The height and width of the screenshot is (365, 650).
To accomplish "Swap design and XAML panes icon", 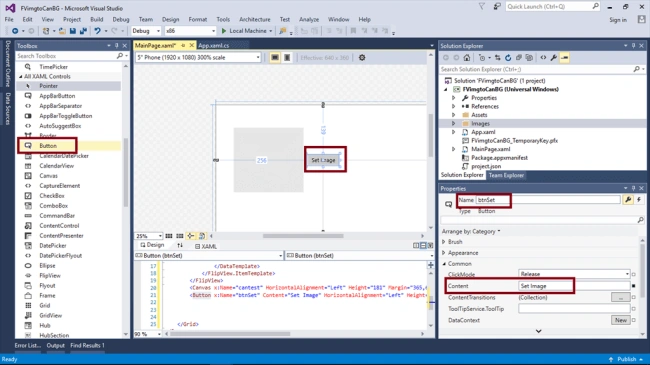I will tap(180, 246).
